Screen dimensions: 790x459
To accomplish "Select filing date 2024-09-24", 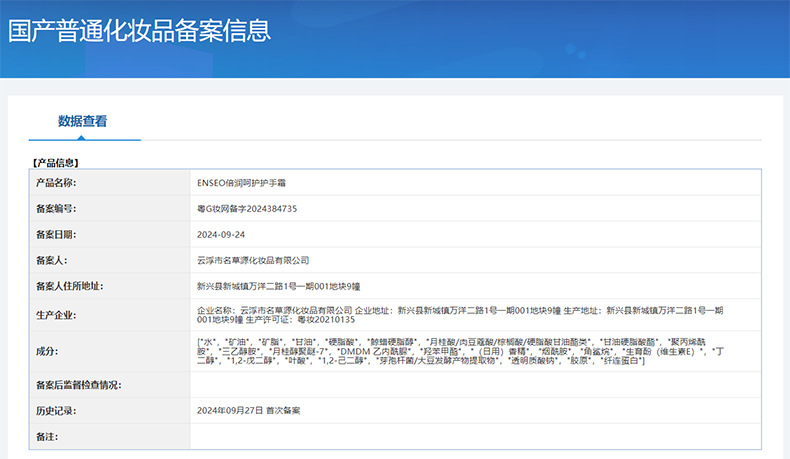I will (221, 235).
